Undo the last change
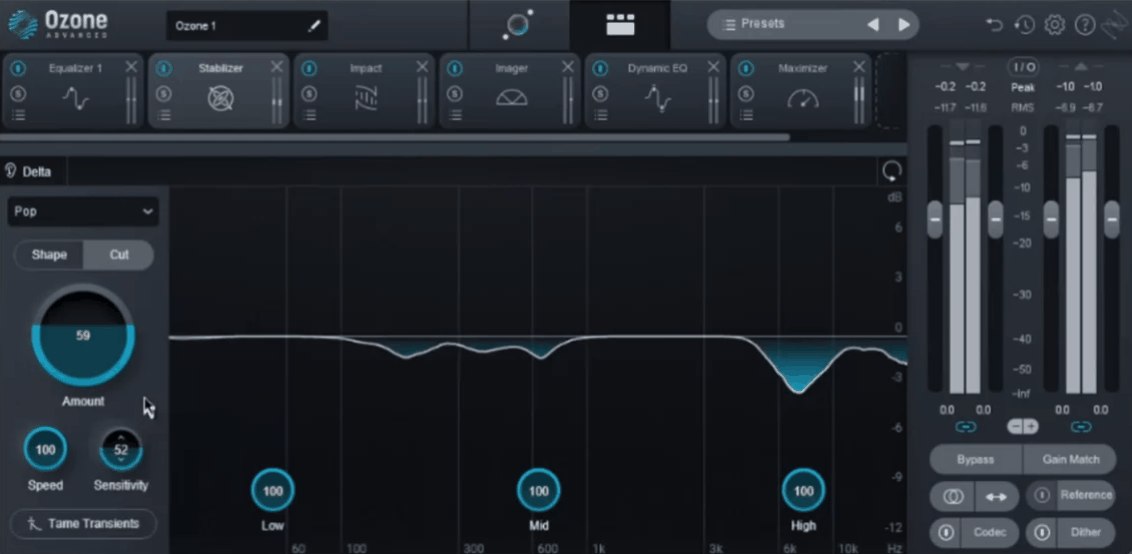 pyautogui.click(x=995, y=25)
